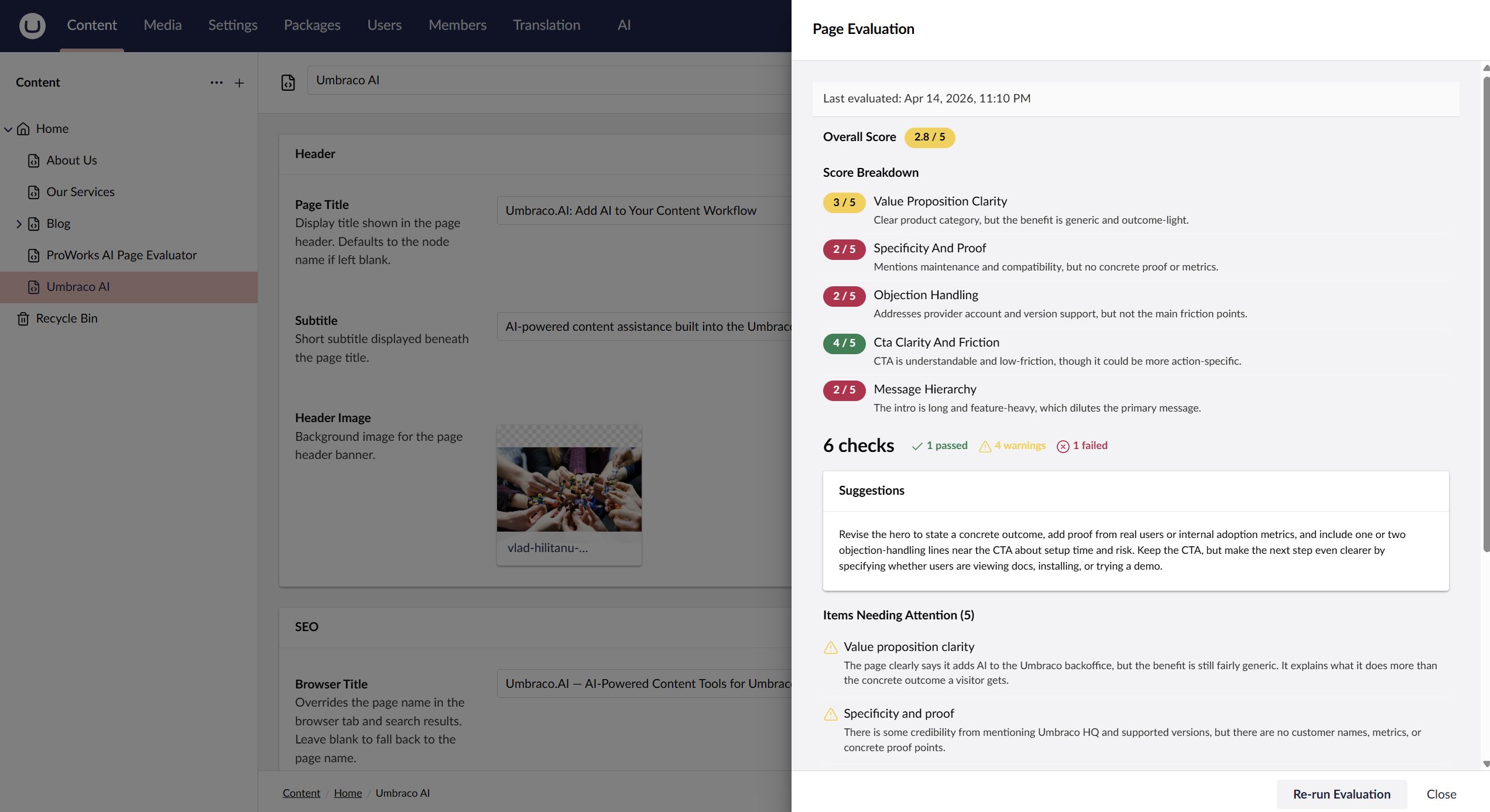
Task: Click the '4 warnings' text
Action: tap(1020, 446)
